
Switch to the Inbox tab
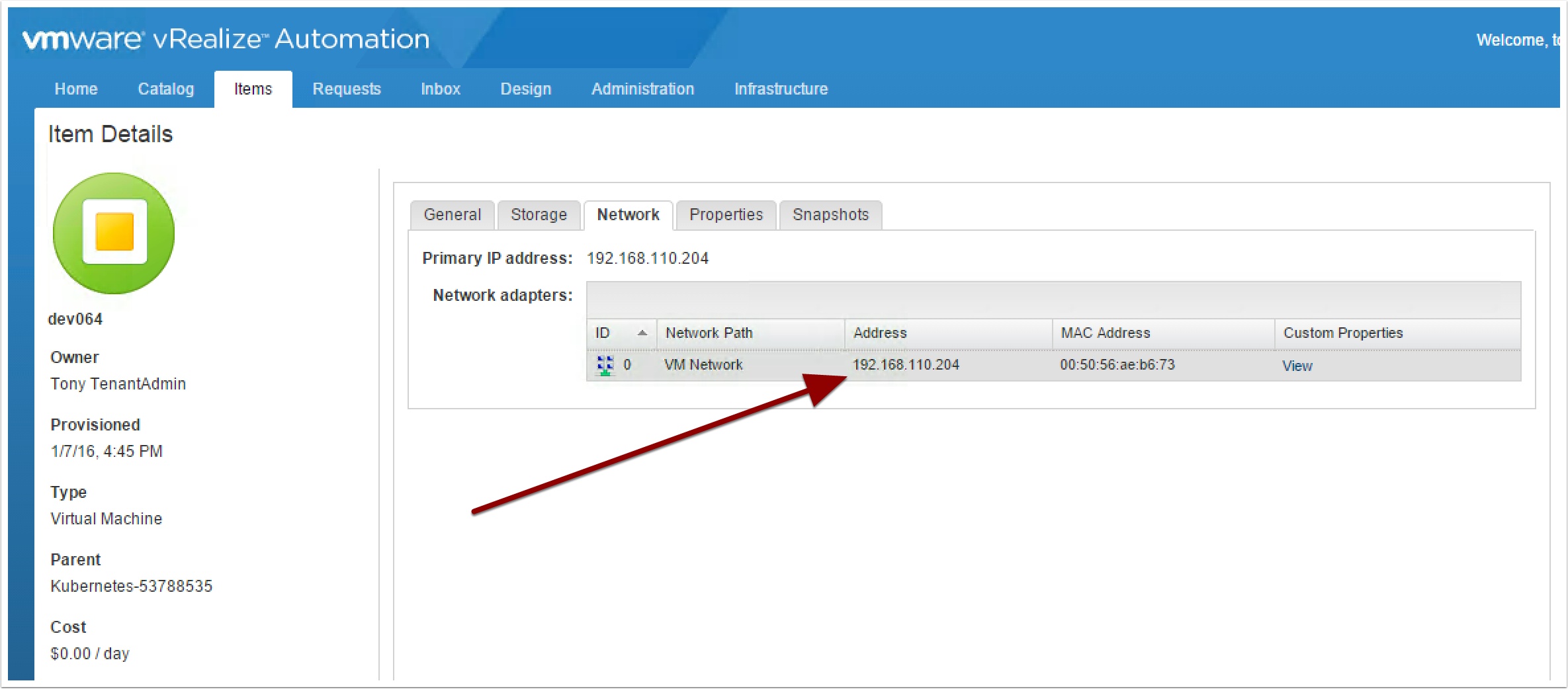pos(441,89)
